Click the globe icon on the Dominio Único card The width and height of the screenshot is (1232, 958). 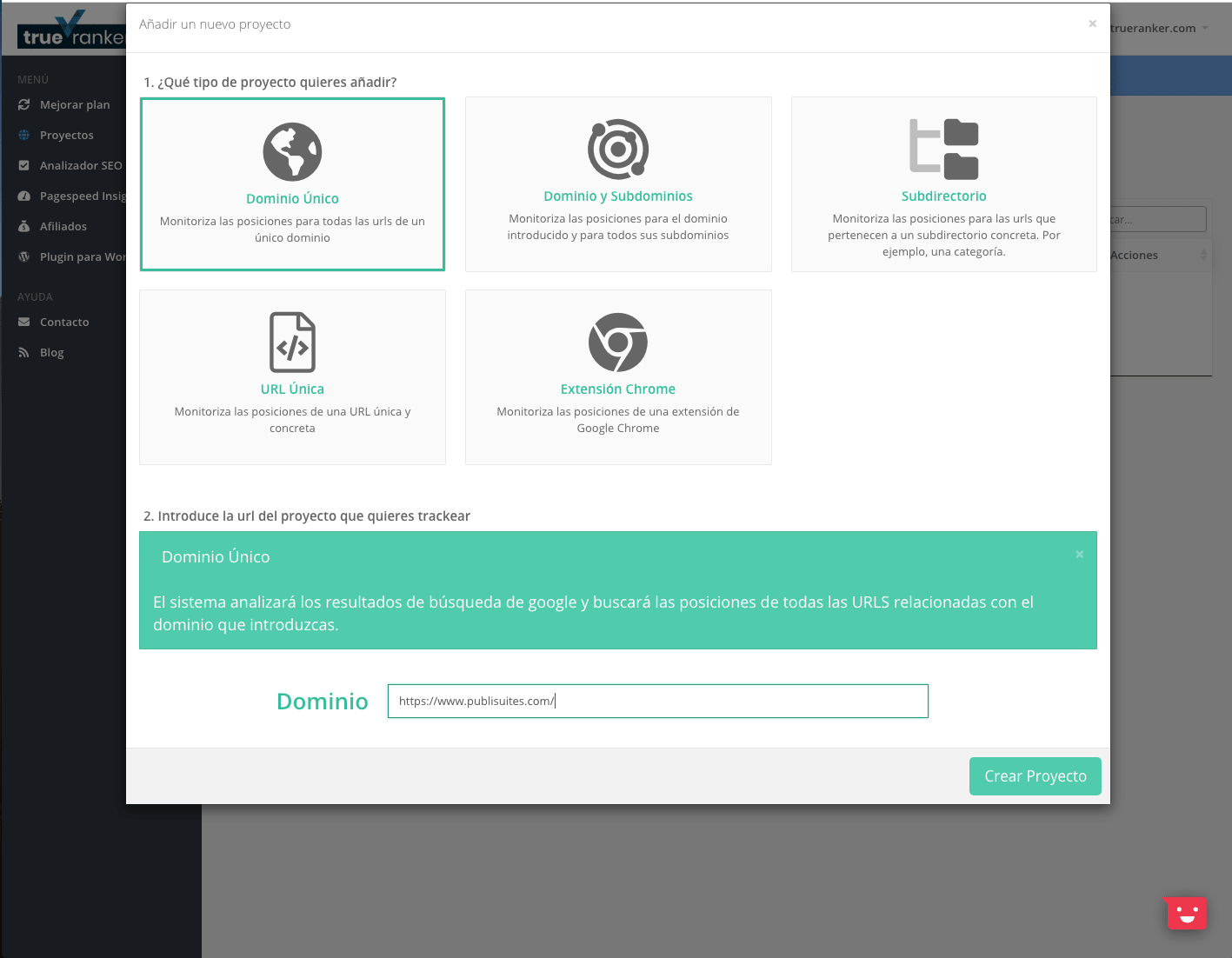(292, 150)
